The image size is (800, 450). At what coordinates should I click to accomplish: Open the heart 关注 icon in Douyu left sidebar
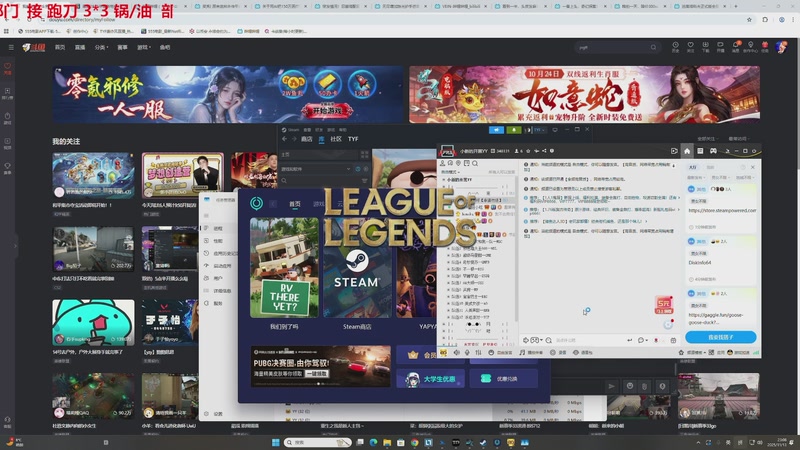(7, 68)
